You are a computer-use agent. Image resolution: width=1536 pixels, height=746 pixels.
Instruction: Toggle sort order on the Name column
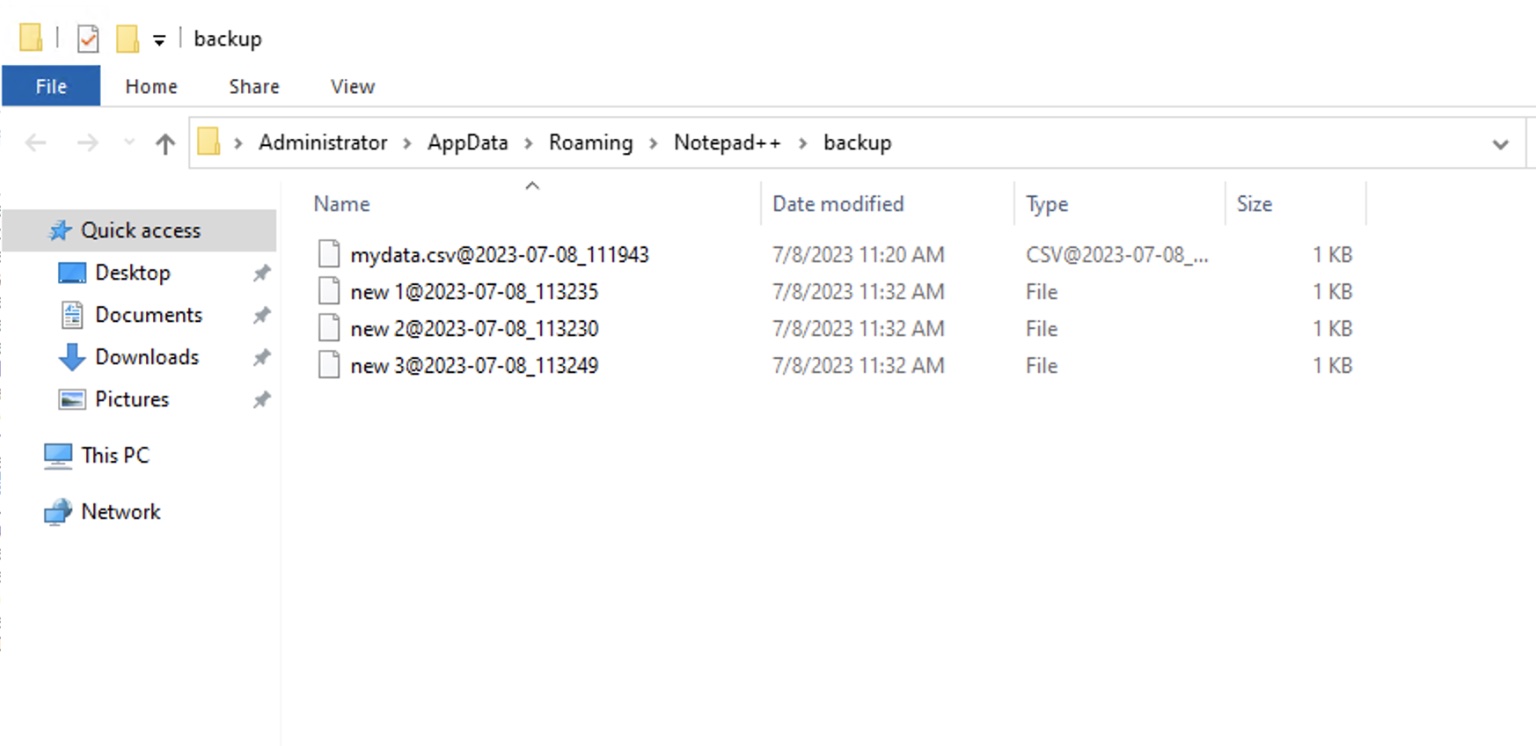pos(341,203)
